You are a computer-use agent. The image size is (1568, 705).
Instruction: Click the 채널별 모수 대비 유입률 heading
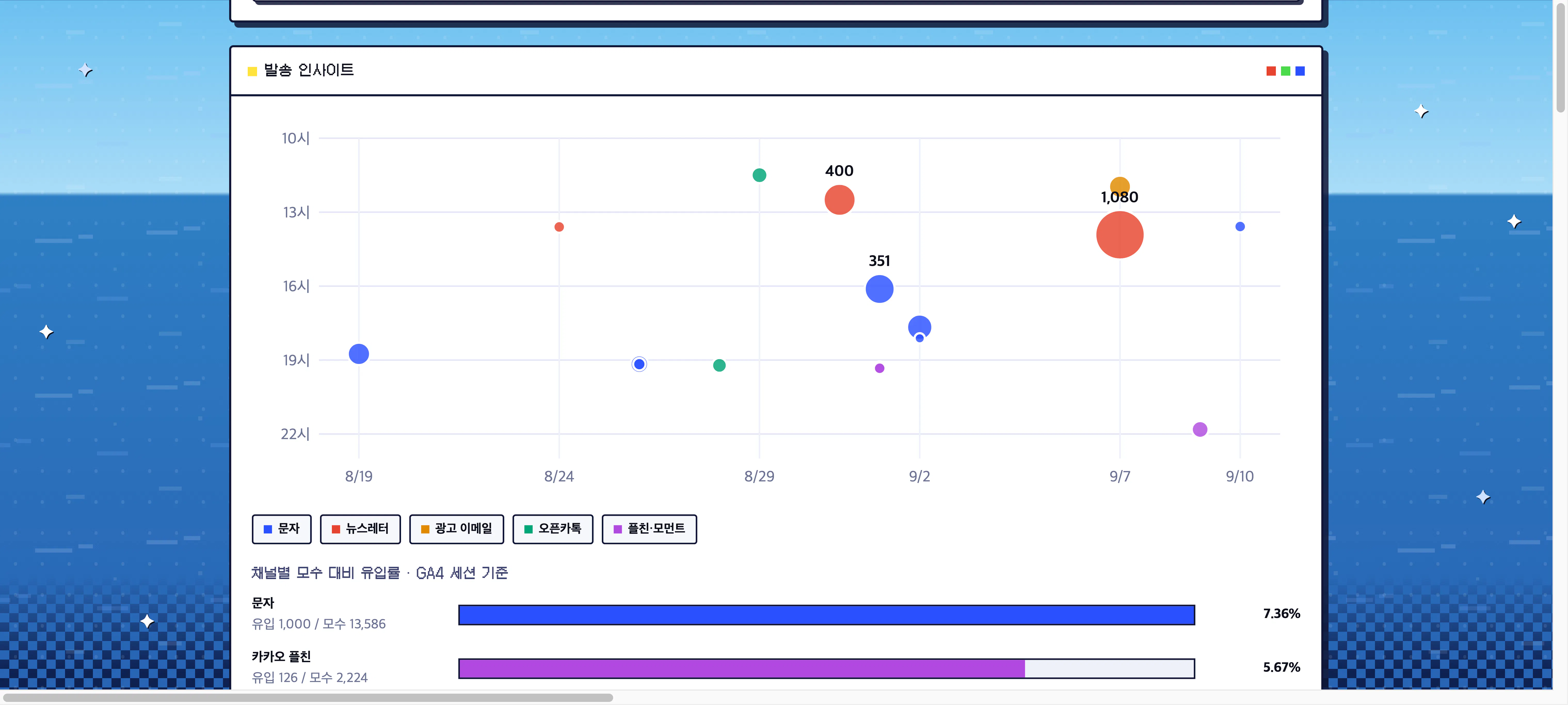pos(380,573)
